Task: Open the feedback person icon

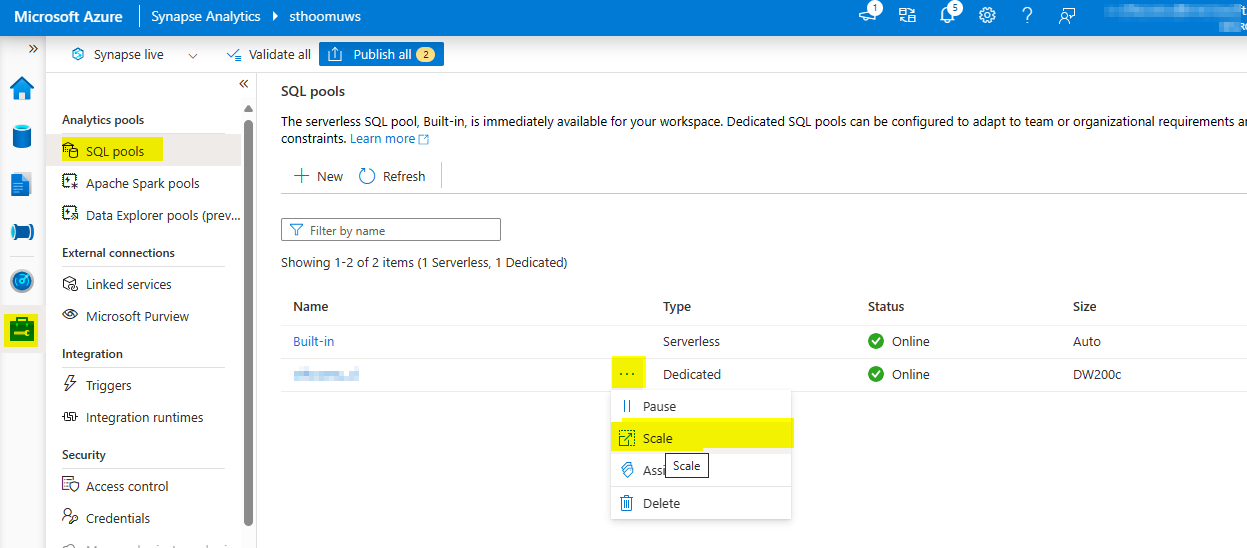Action: coord(1067,15)
